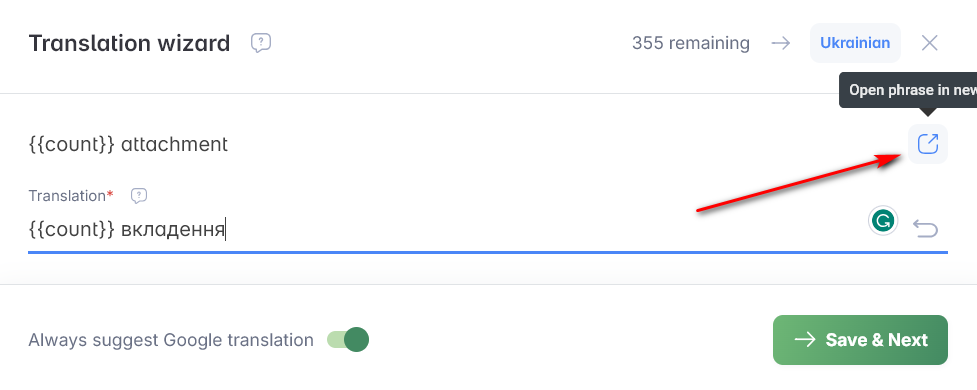This screenshot has width=977, height=390.
Task: Click the Open phrase in new tooltip
Action: [x=908, y=90]
